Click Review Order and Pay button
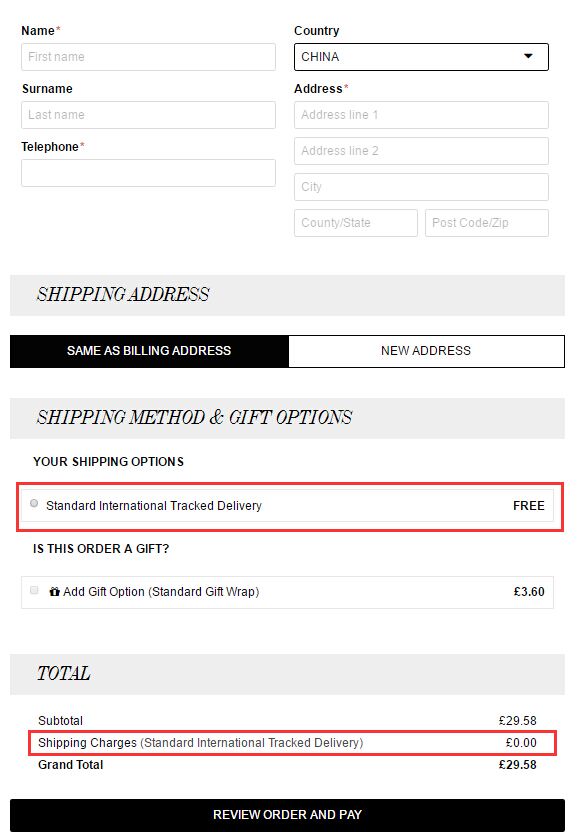Viewport: 578px width, 836px height. [x=287, y=815]
